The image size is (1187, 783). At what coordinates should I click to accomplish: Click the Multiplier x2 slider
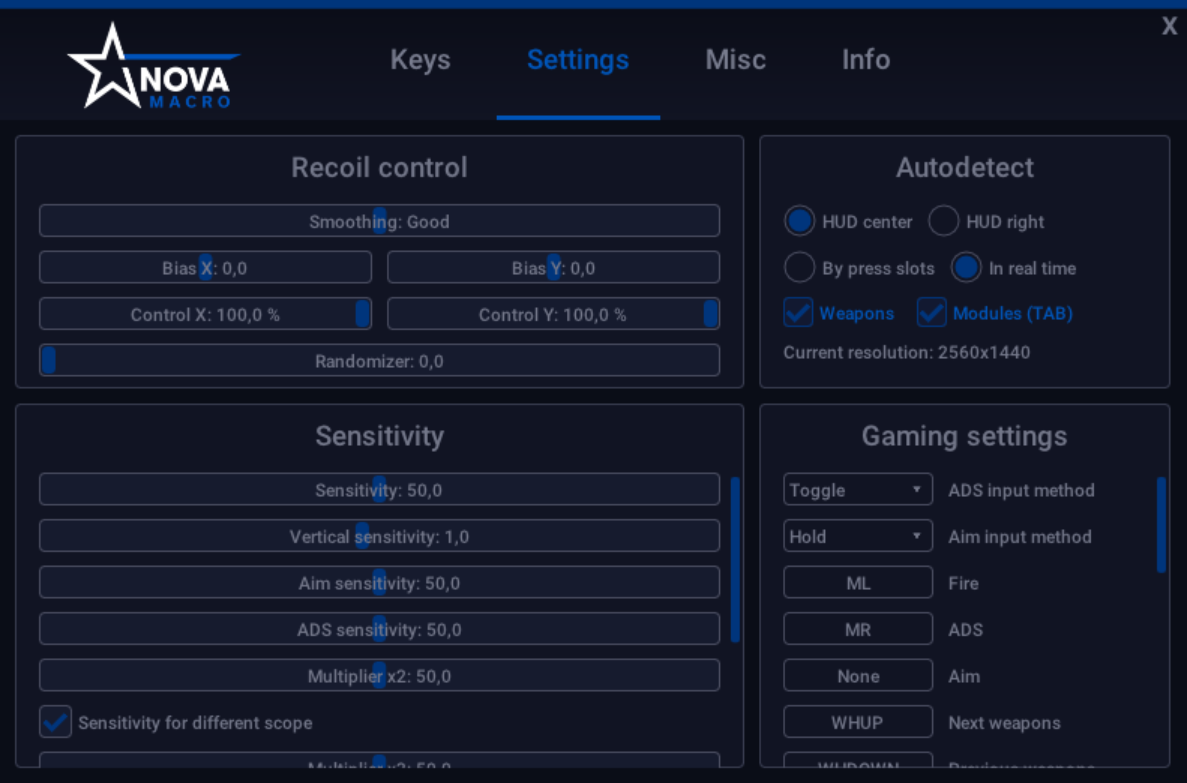[379, 675]
